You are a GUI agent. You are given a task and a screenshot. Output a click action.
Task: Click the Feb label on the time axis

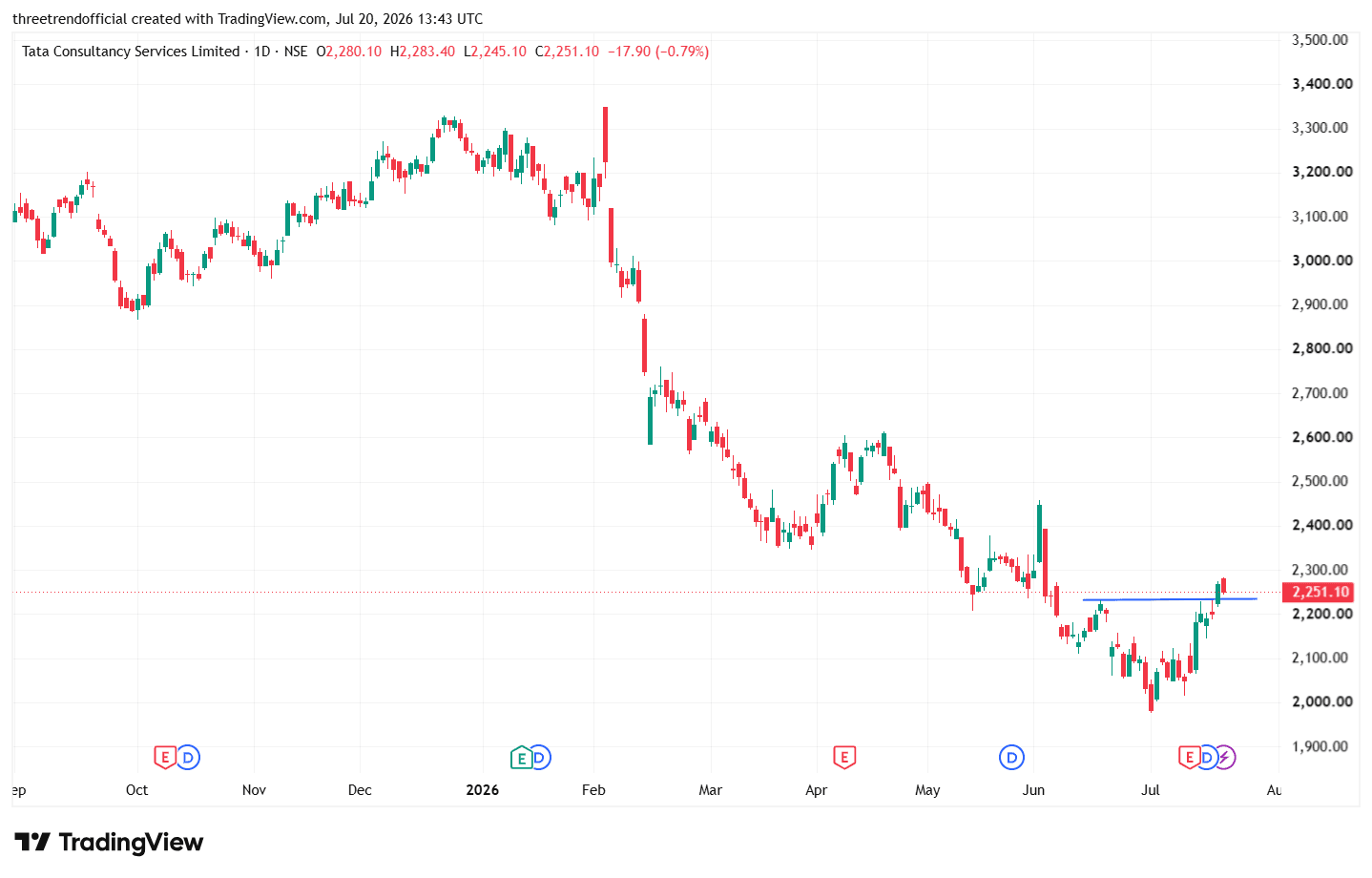pos(593,790)
